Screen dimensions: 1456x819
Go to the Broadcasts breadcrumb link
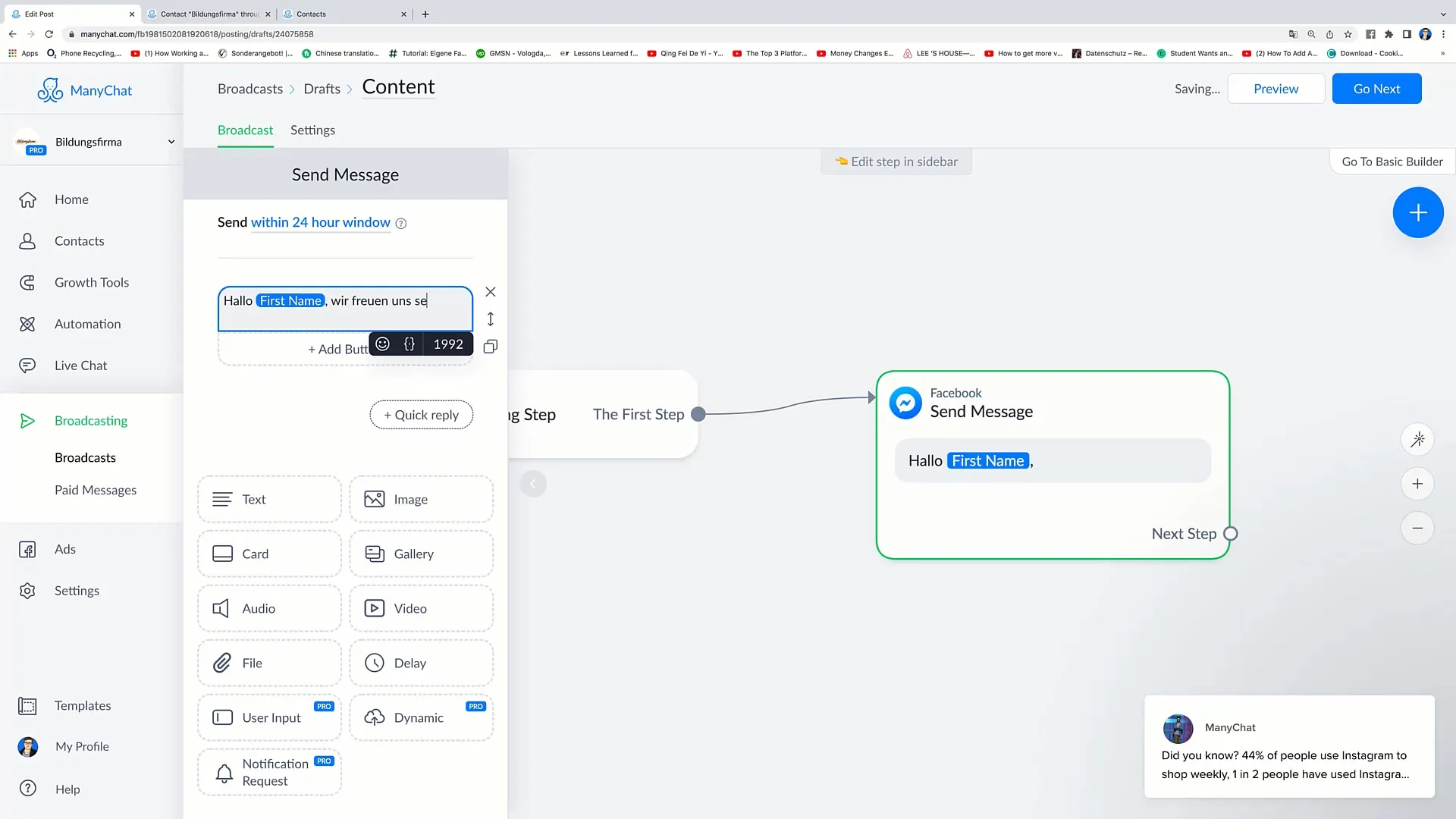point(250,89)
